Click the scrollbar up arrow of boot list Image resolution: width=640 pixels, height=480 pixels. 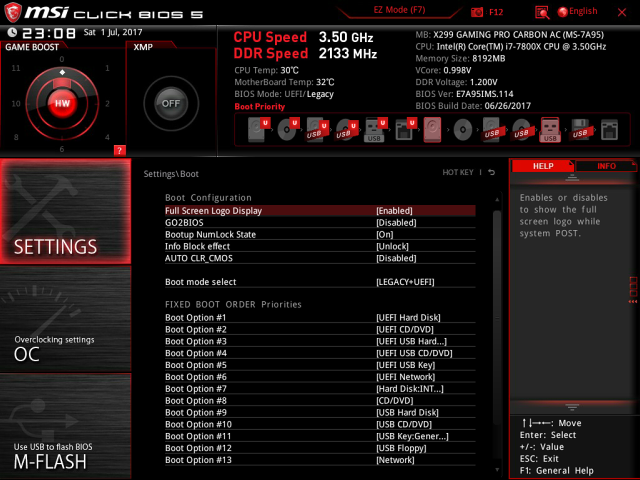click(x=497, y=200)
